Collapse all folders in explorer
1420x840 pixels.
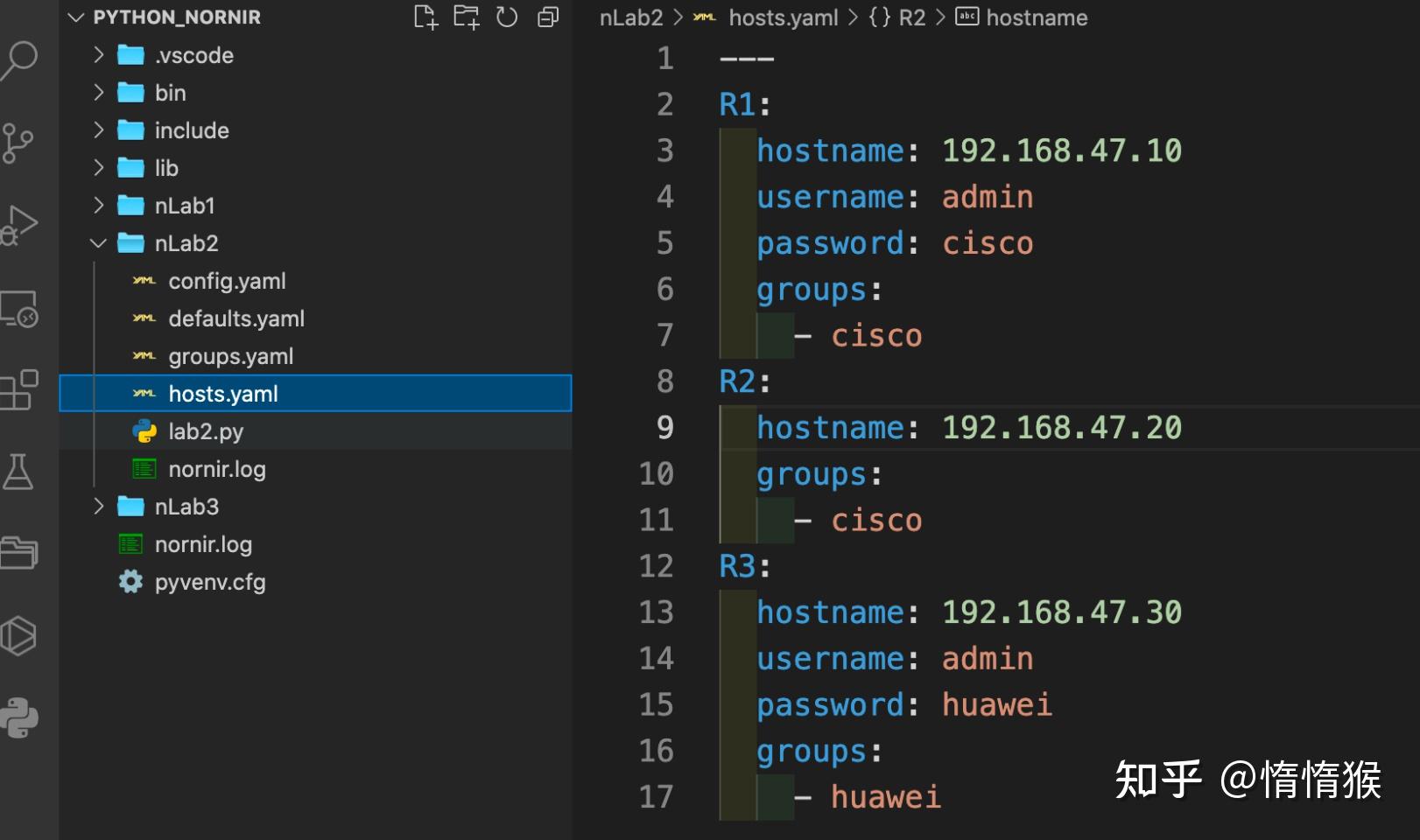click(x=548, y=17)
